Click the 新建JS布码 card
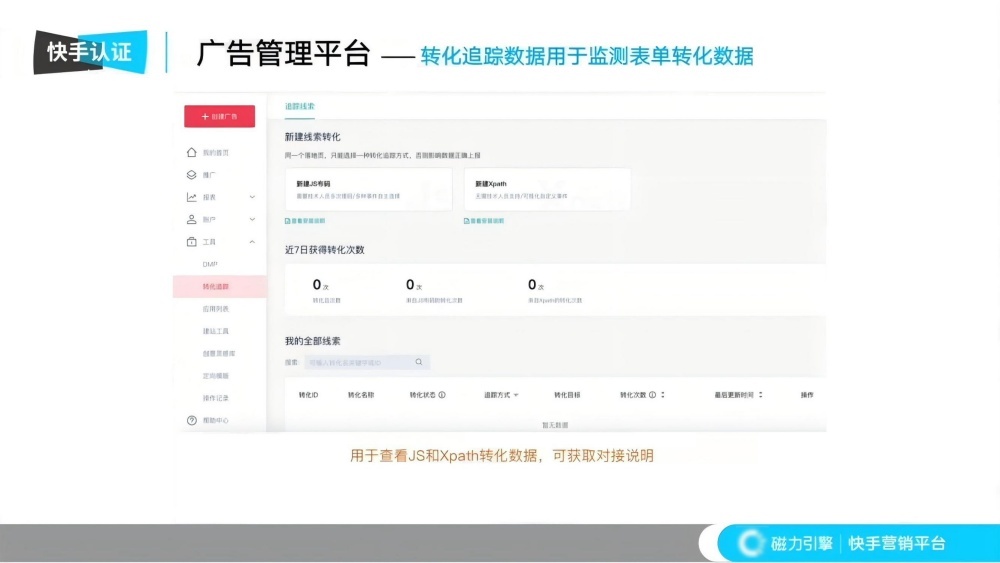The height and width of the screenshot is (563, 1000). pos(369,189)
